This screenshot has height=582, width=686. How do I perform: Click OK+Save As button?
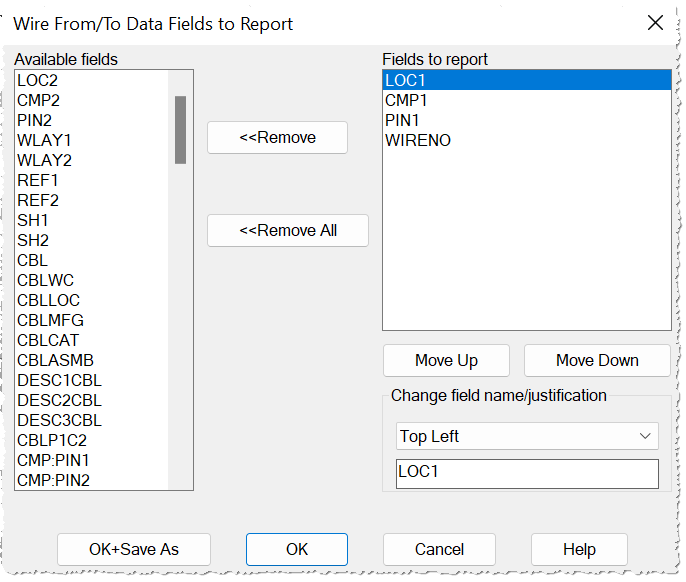pyautogui.click(x=134, y=549)
